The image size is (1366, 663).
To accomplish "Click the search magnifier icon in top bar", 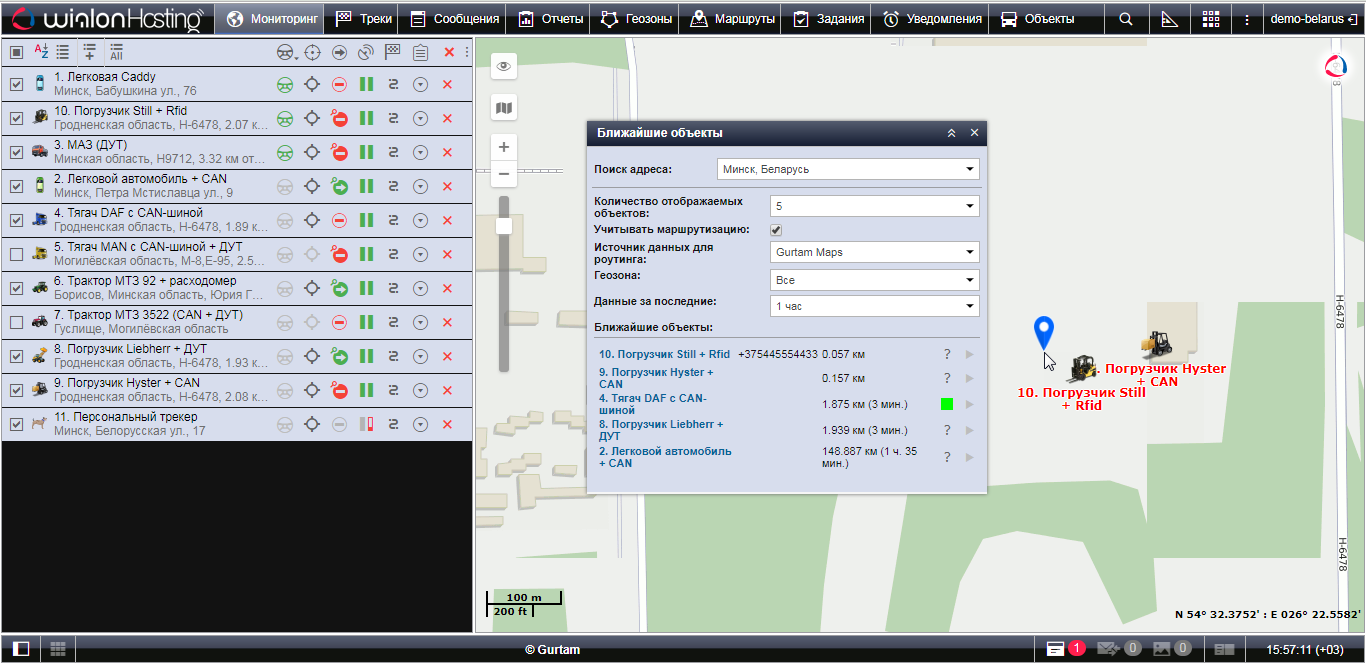I will 1126,19.
